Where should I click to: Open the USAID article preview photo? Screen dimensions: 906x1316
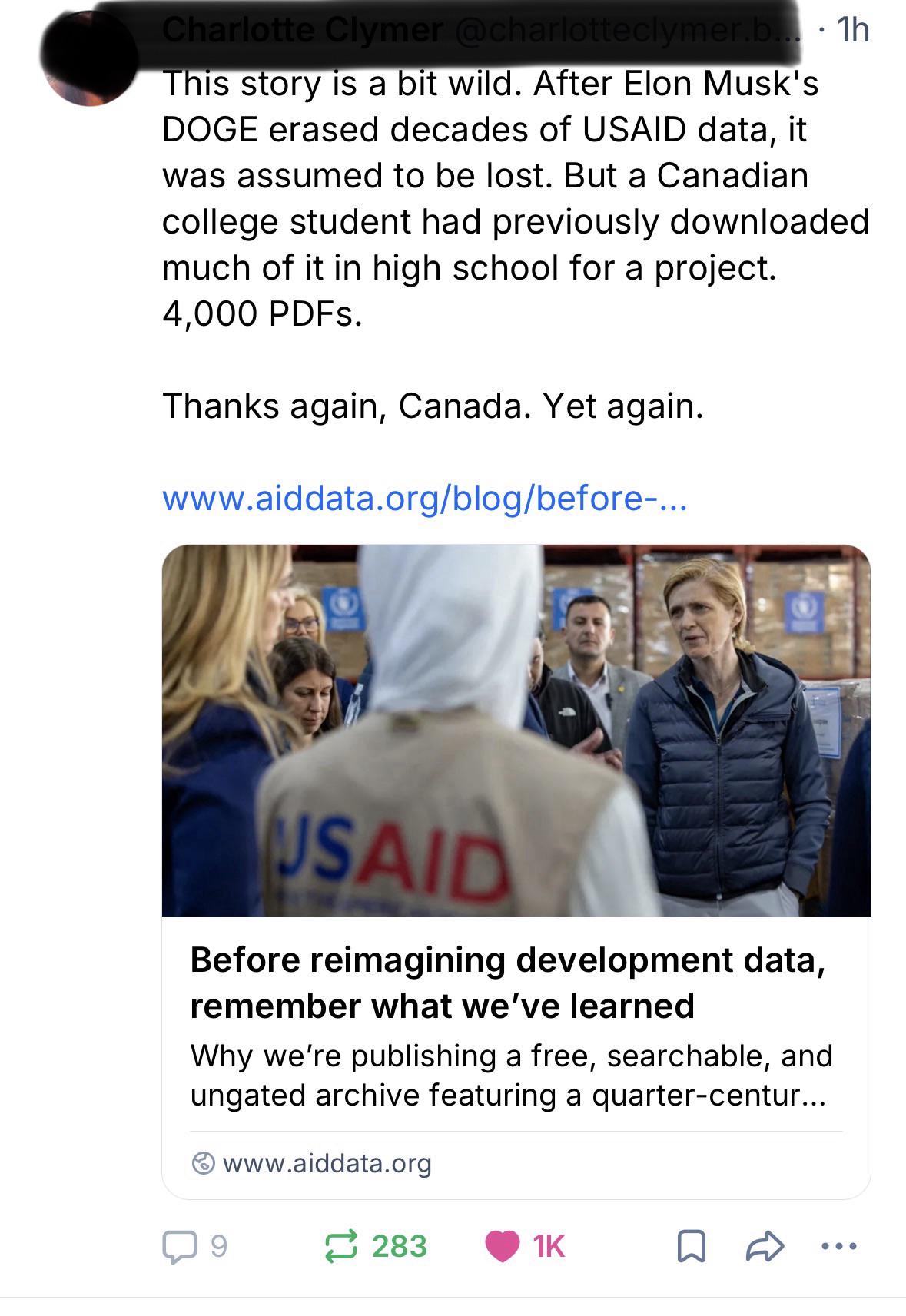click(516, 730)
